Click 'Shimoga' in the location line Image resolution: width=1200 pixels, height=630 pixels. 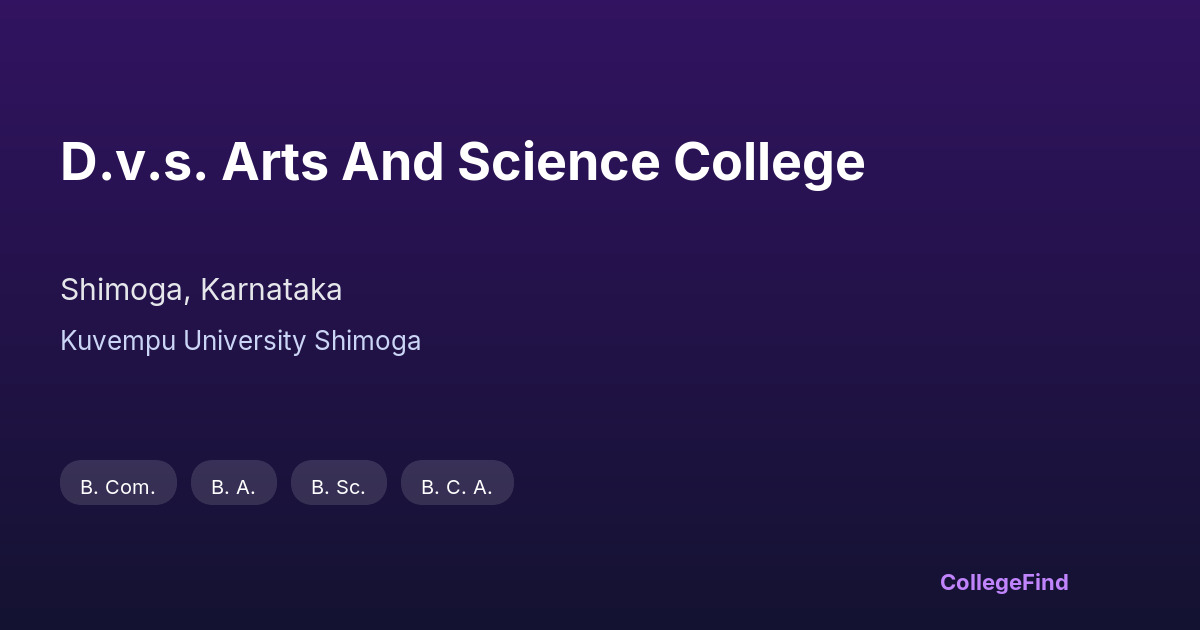click(x=122, y=290)
